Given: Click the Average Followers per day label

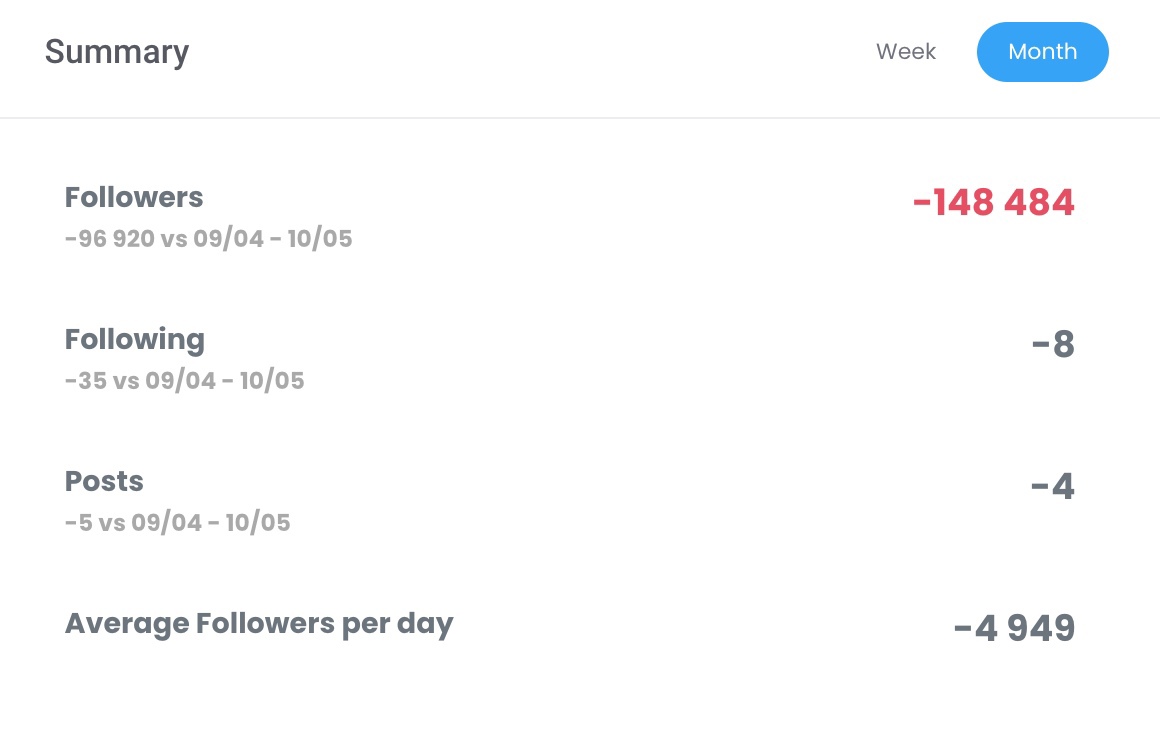Looking at the screenshot, I should (259, 624).
